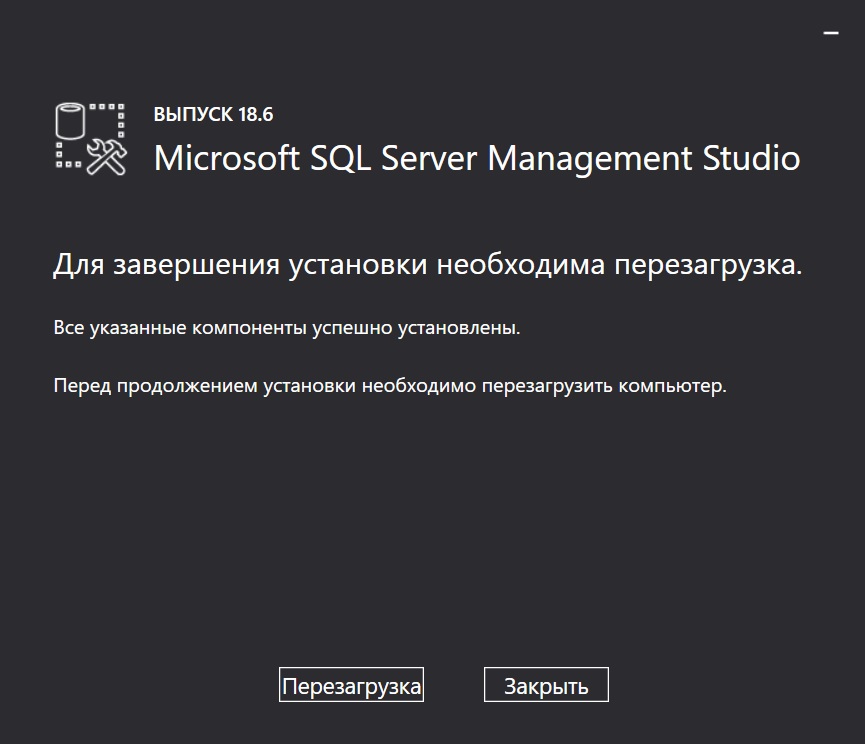Viewport: 865px width, 744px height.
Task: Minimize the installer window
Action: 830,33
